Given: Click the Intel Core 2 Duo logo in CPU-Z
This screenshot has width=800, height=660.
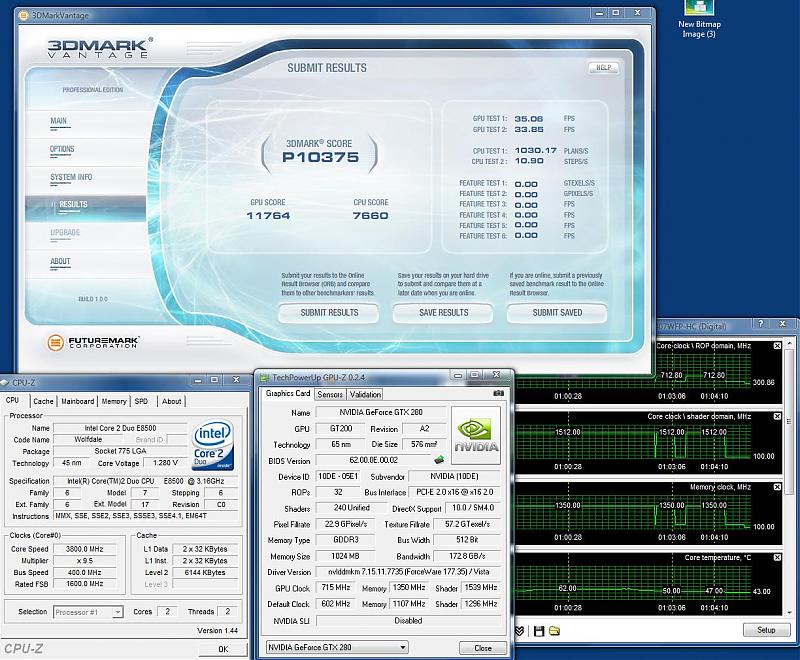Looking at the screenshot, I should click(x=213, y=444).
